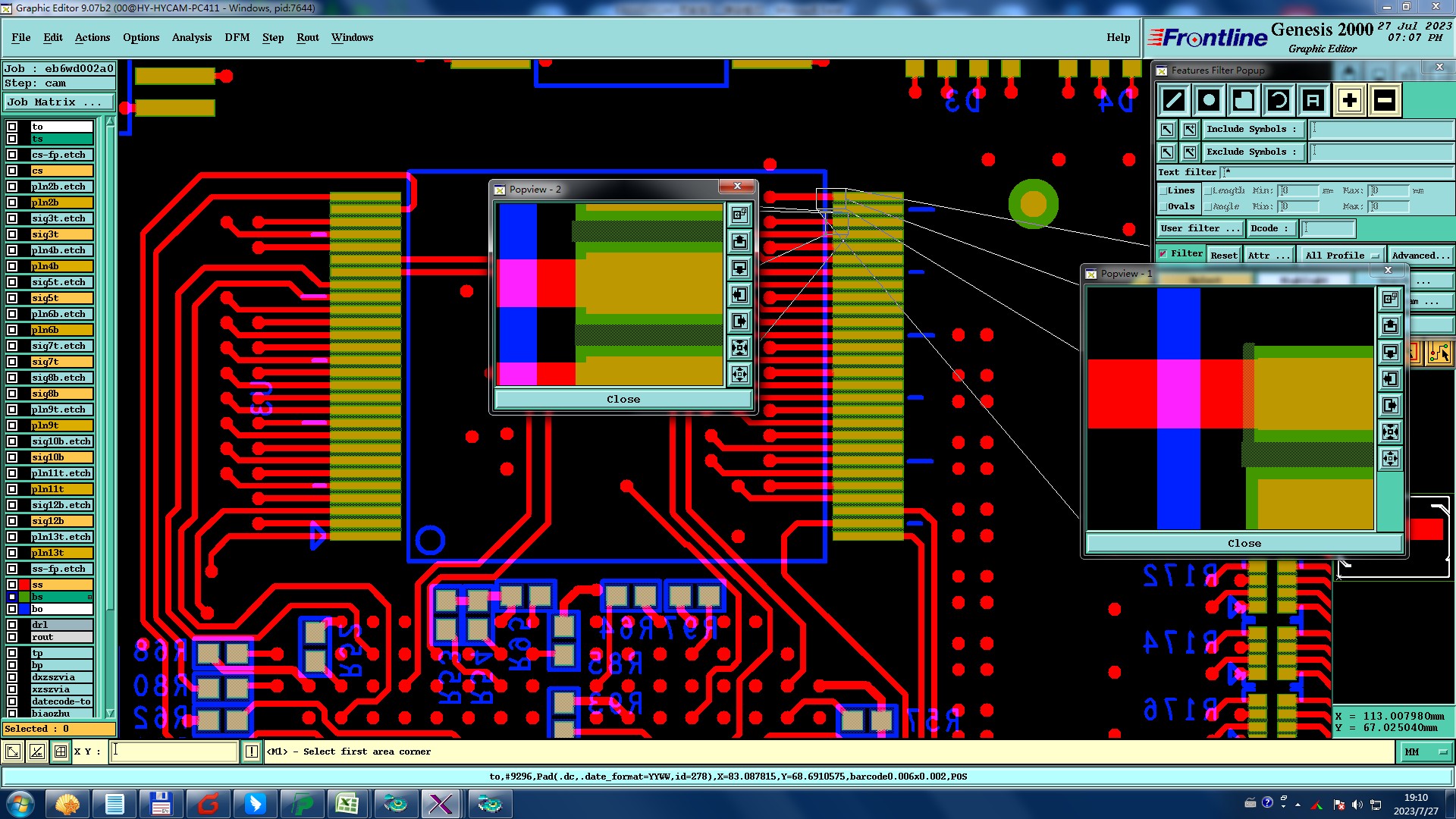
Task: Select the surface feature filter icon
Action: [x=1244, y=100]
